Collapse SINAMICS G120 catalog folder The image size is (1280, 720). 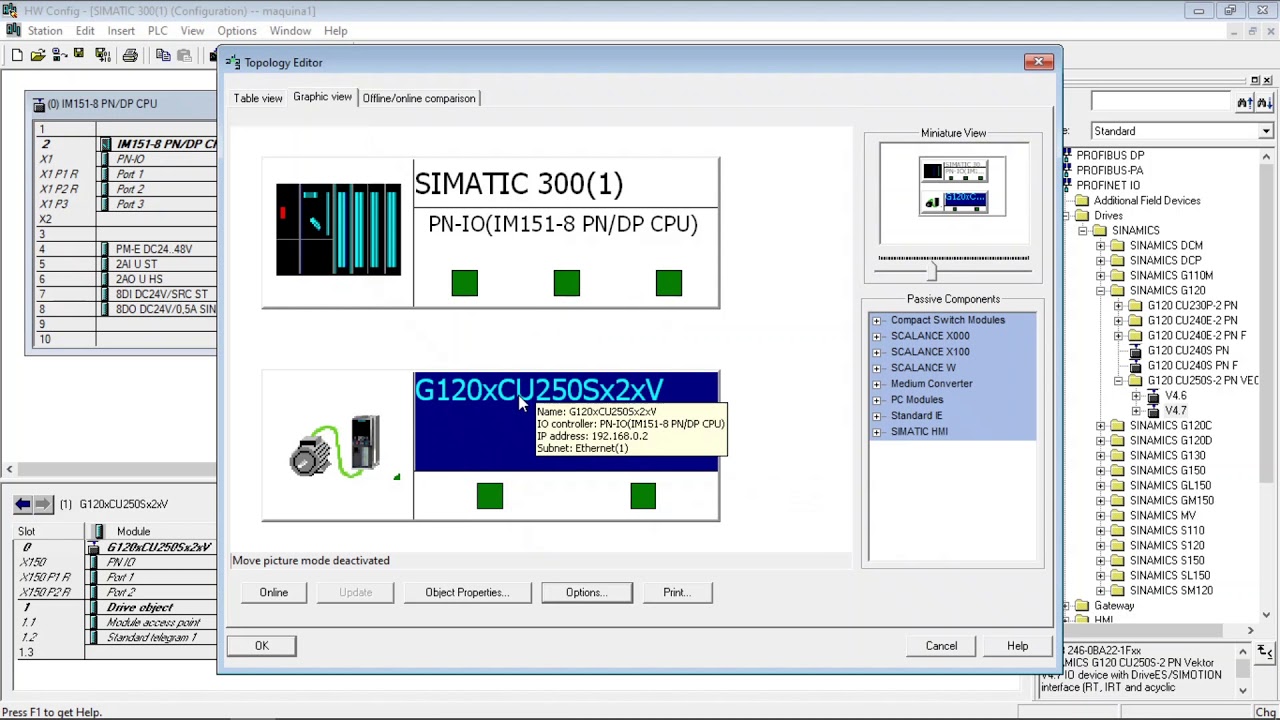point(1100,291)
